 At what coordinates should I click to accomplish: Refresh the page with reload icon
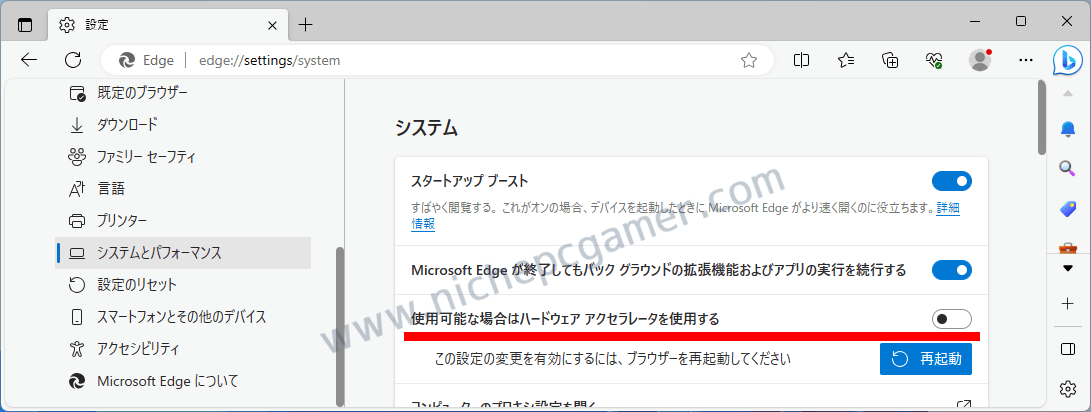click(73, 61)
